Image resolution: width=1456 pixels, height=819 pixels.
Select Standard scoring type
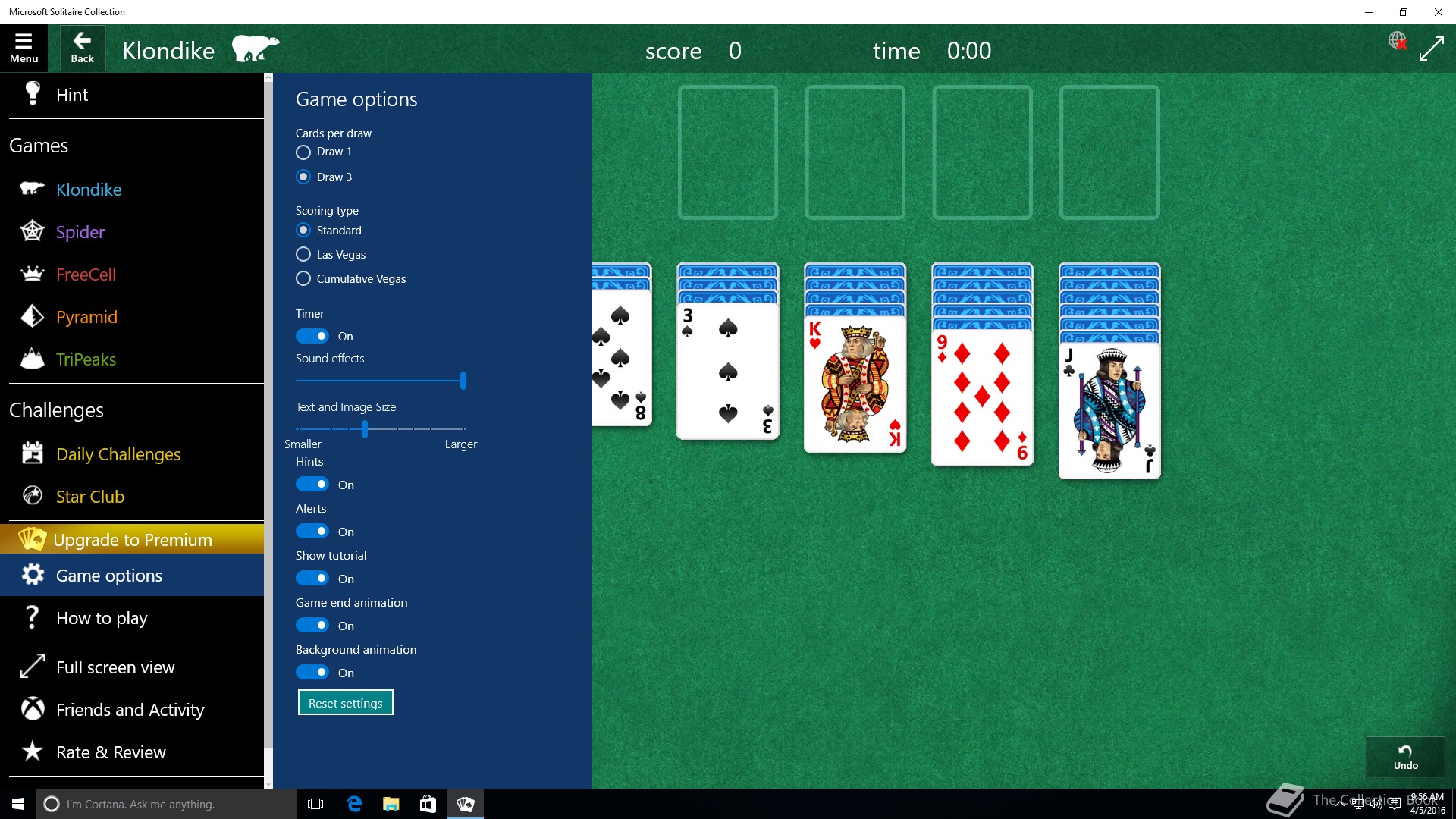point(303,230)
